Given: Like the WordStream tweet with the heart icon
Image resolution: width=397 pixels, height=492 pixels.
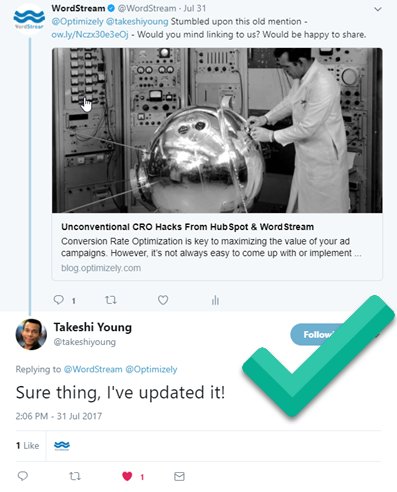Looking at the screenshot, I should pos(163,300).
